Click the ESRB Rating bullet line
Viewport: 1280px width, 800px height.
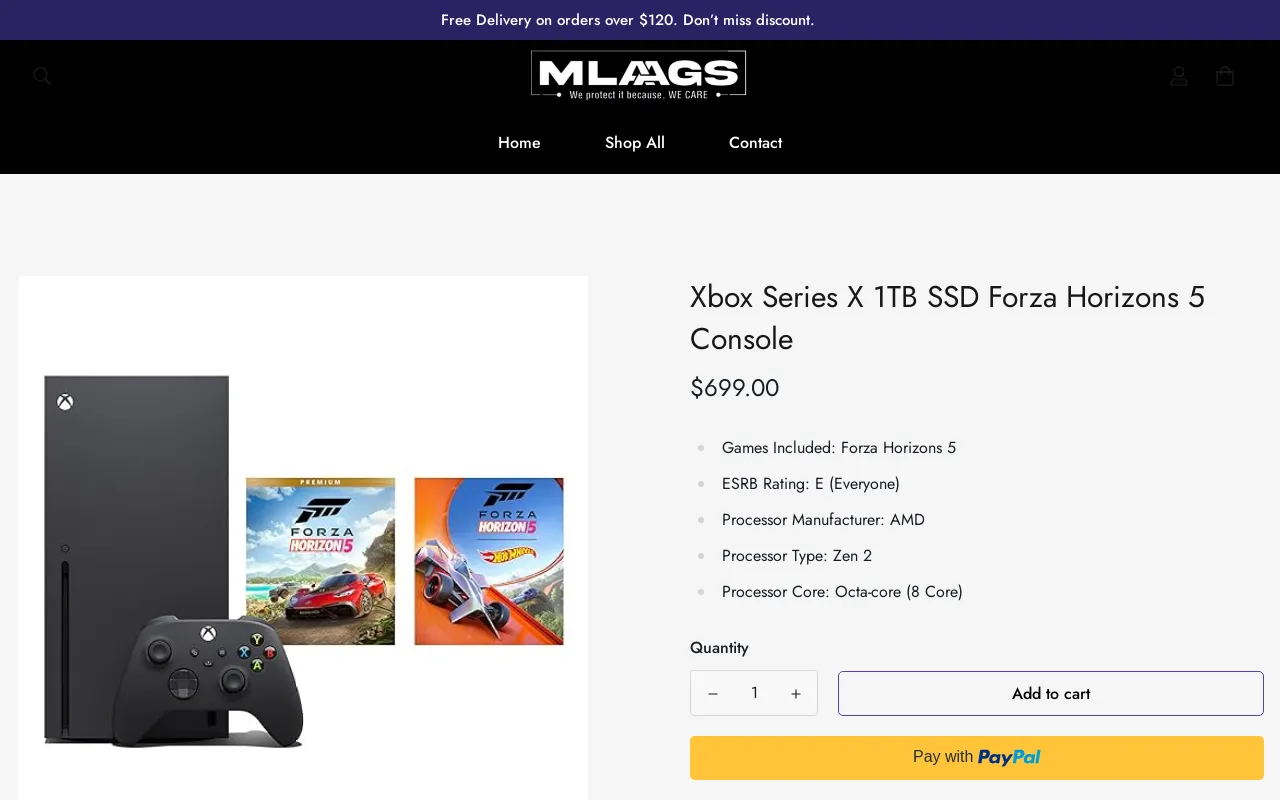click(810, 484)
